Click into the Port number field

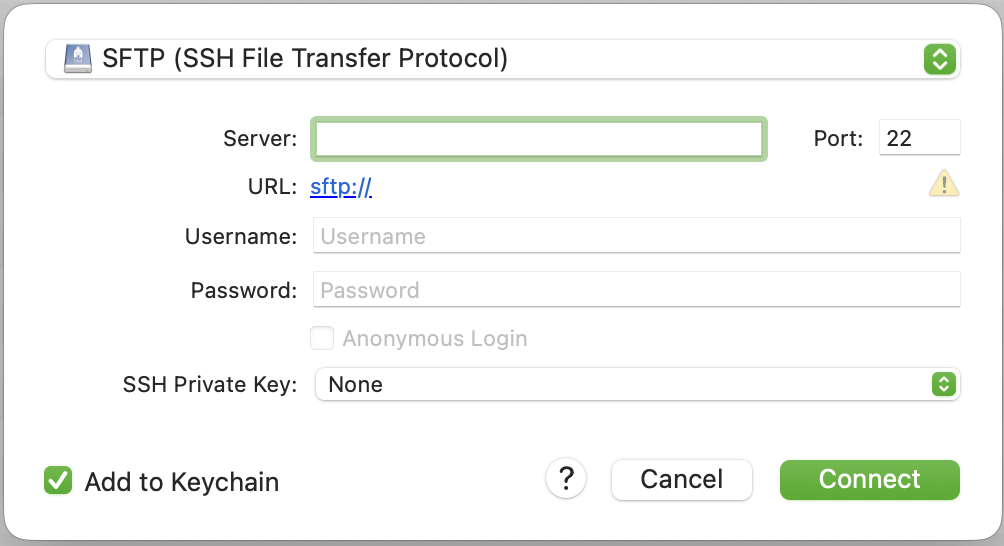(x=918, y=138)
